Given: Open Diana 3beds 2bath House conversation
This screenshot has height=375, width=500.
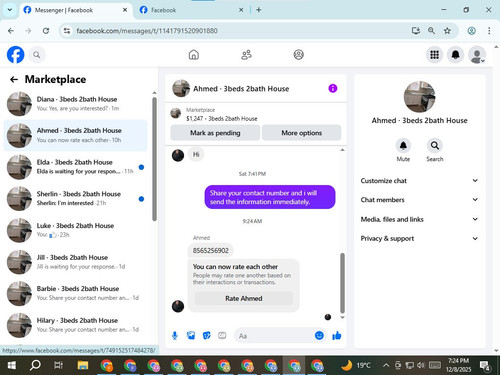Looking at the screenshot, I should [x=75, y=104].
